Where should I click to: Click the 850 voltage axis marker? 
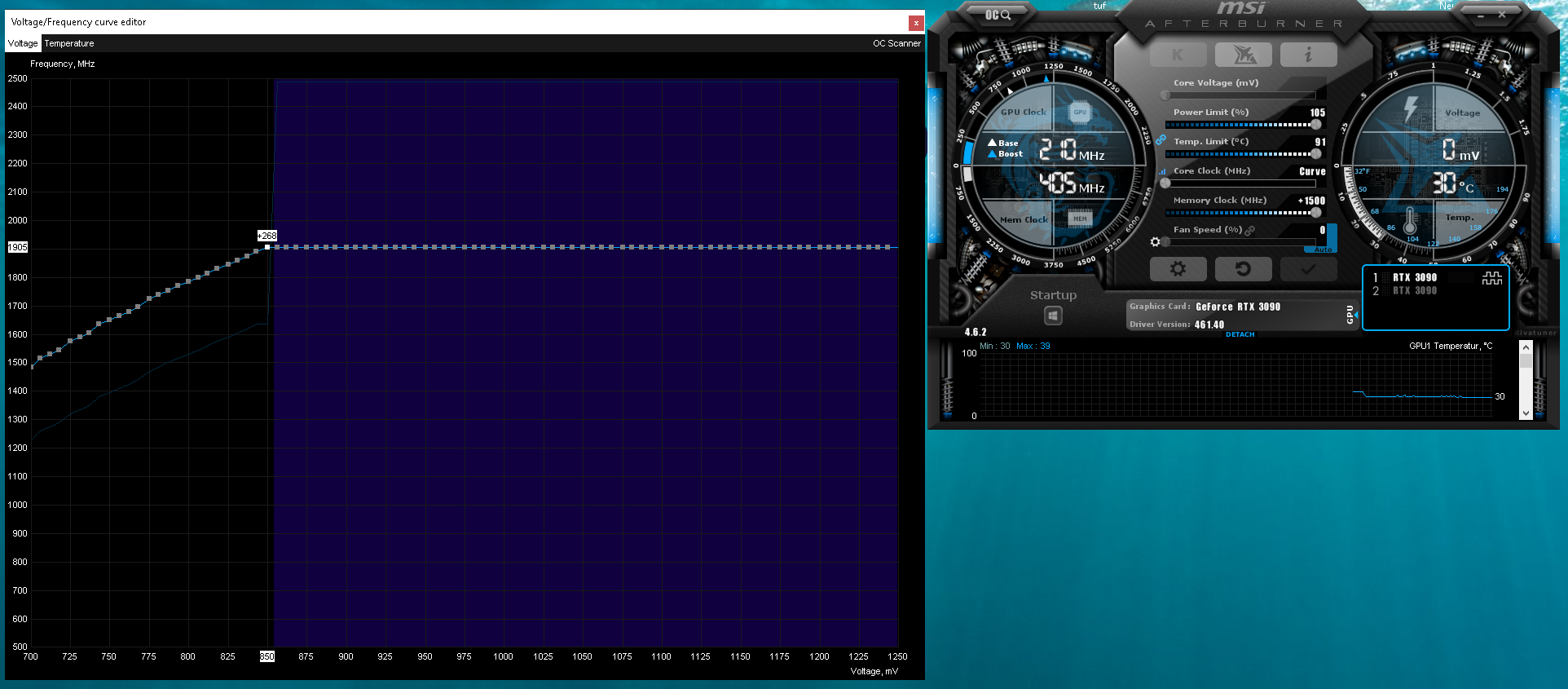pyautogui.click(x=267, y=656)
